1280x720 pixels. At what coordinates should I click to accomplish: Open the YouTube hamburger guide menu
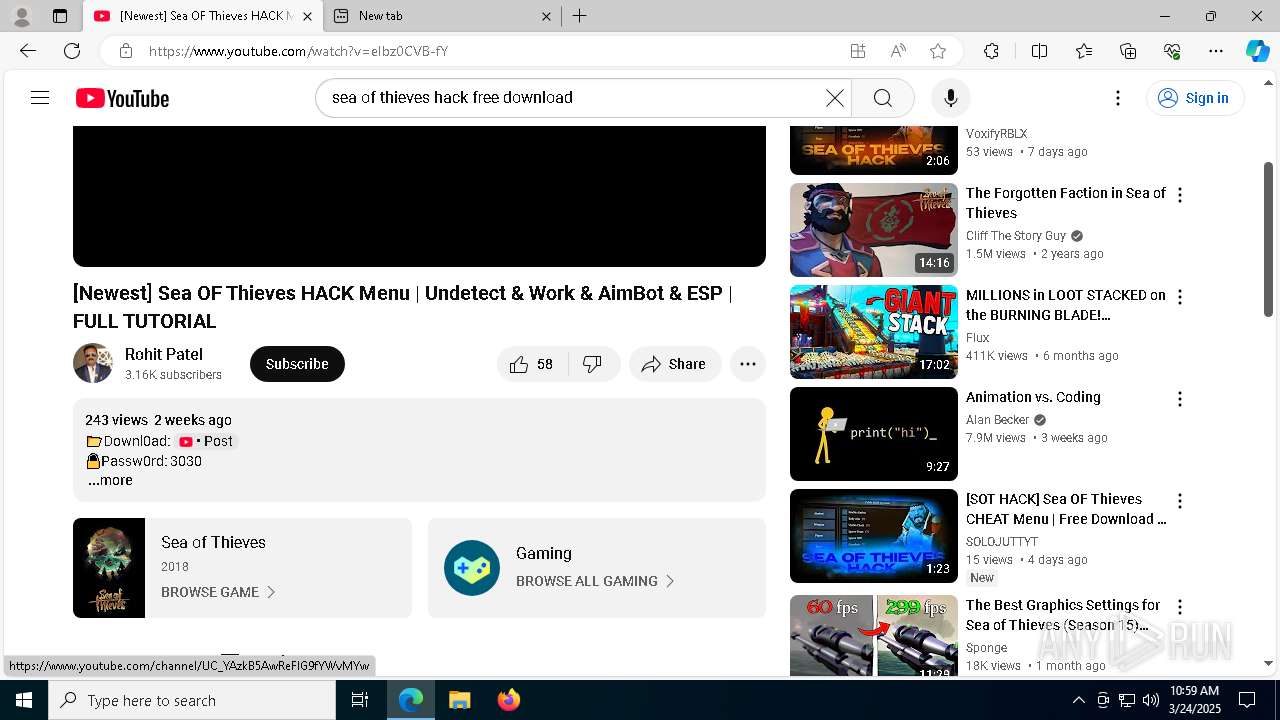click(x=40, y=98)
